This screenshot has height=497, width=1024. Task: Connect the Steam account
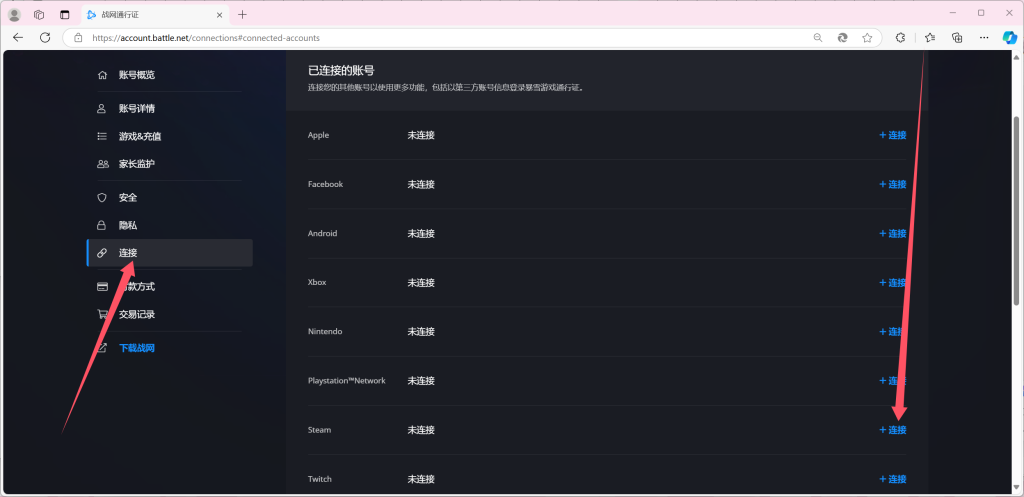point(893,430)
